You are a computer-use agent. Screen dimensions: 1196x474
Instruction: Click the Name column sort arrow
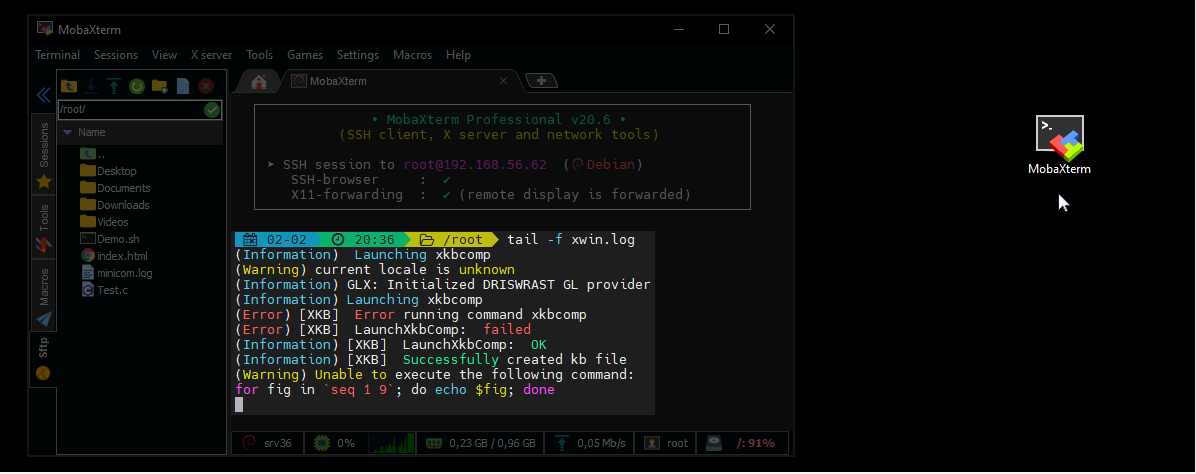pyautogui.click(x=68, y=132)
